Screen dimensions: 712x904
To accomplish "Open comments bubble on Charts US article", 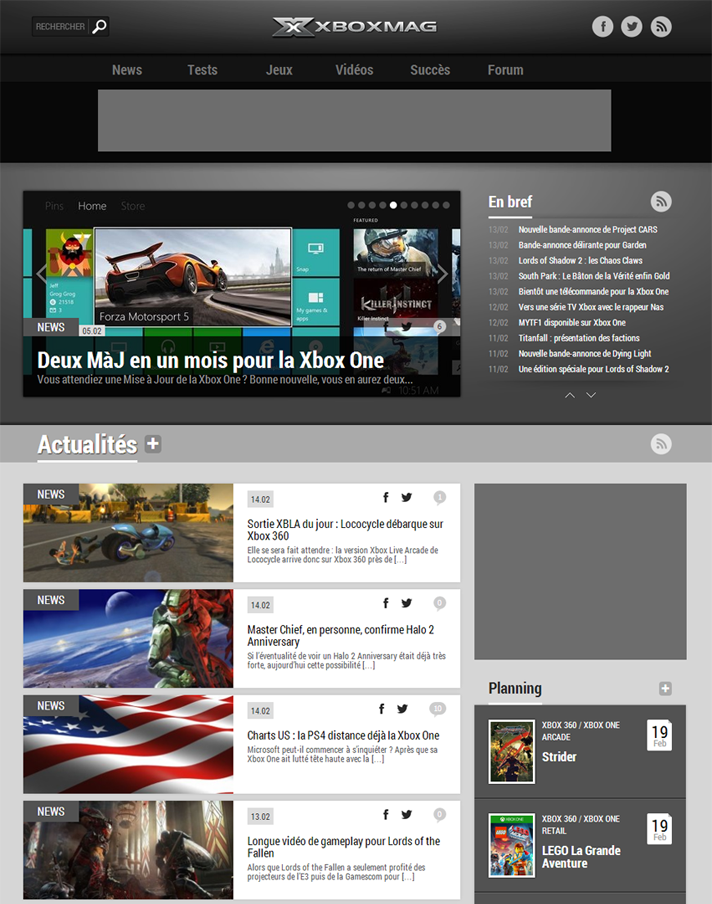I will pyautogui.click(x=438, y=709).
